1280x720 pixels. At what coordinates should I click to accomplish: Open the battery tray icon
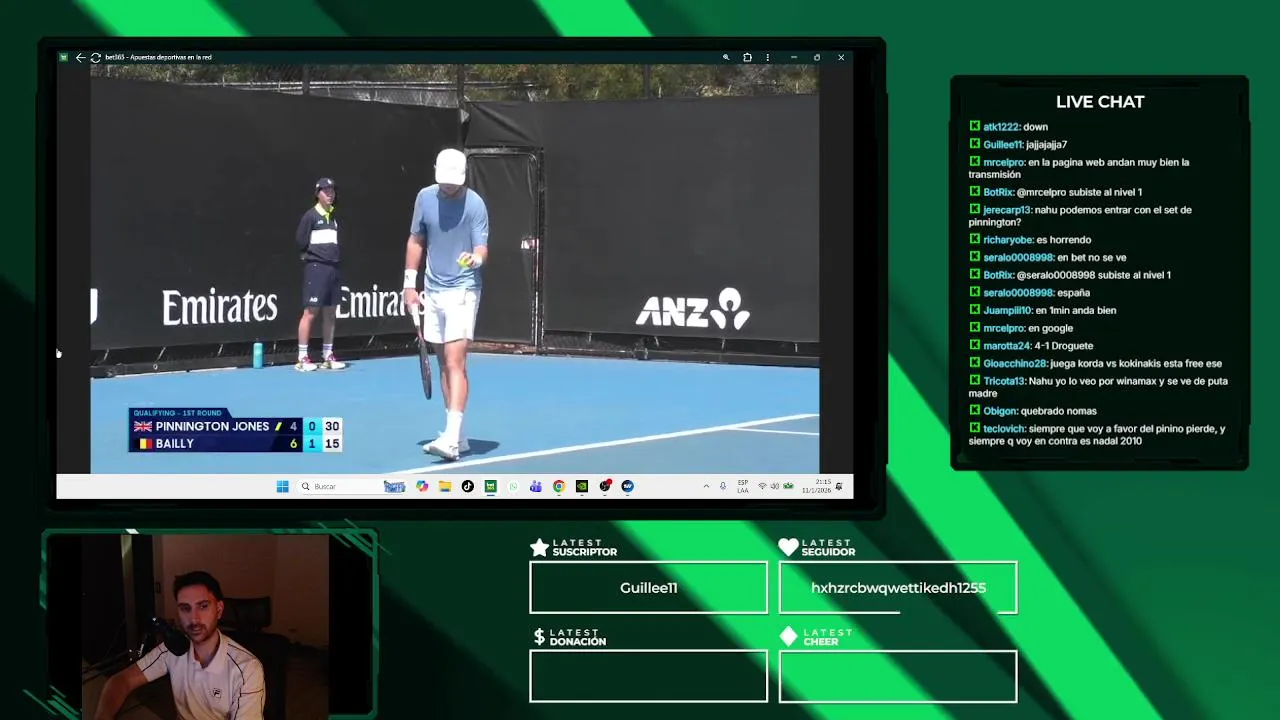(788, 486)
